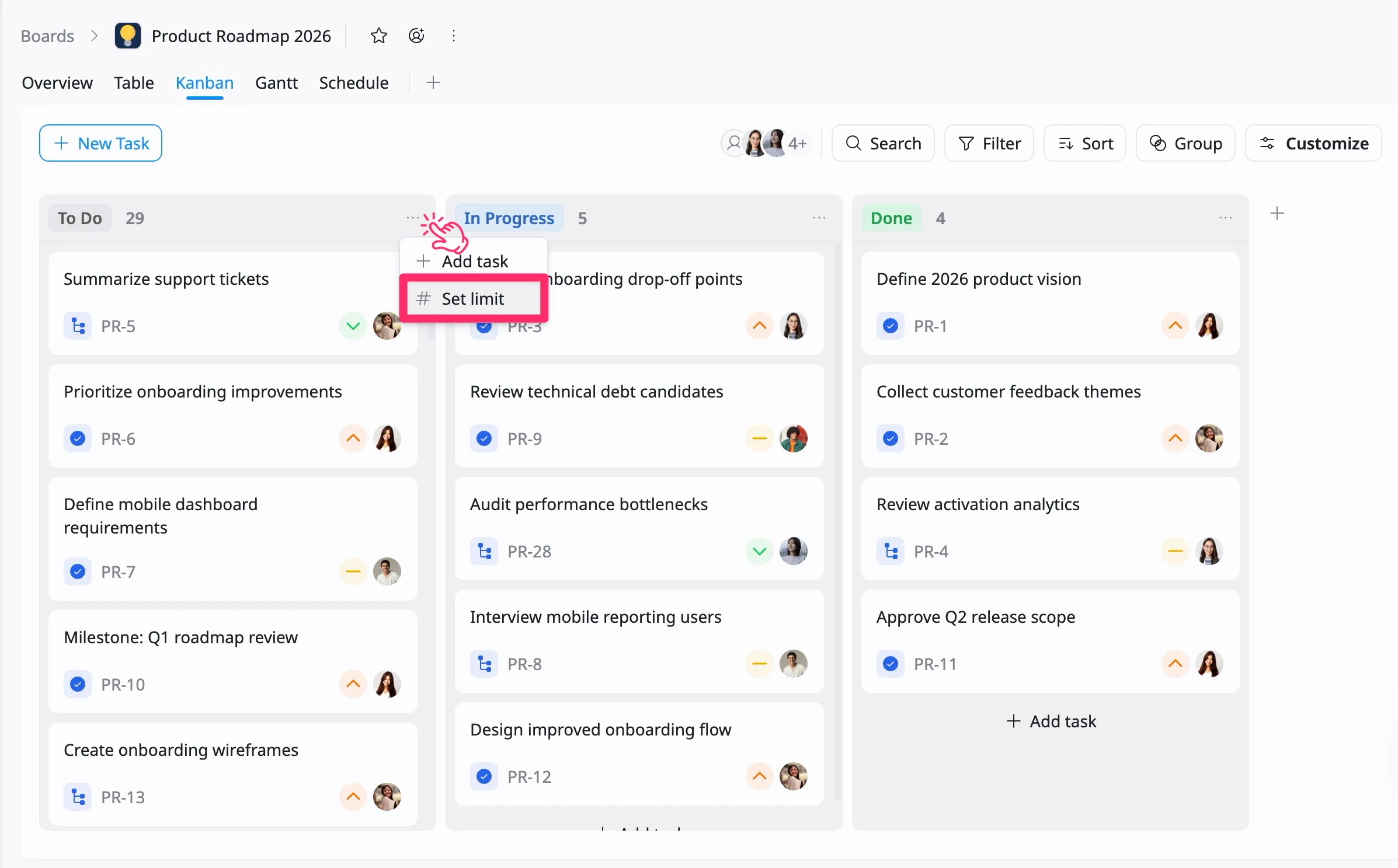This screenshot has height=868, width=1398.
Task: Show the 4+ additional members
Action: tap(798, 143)
